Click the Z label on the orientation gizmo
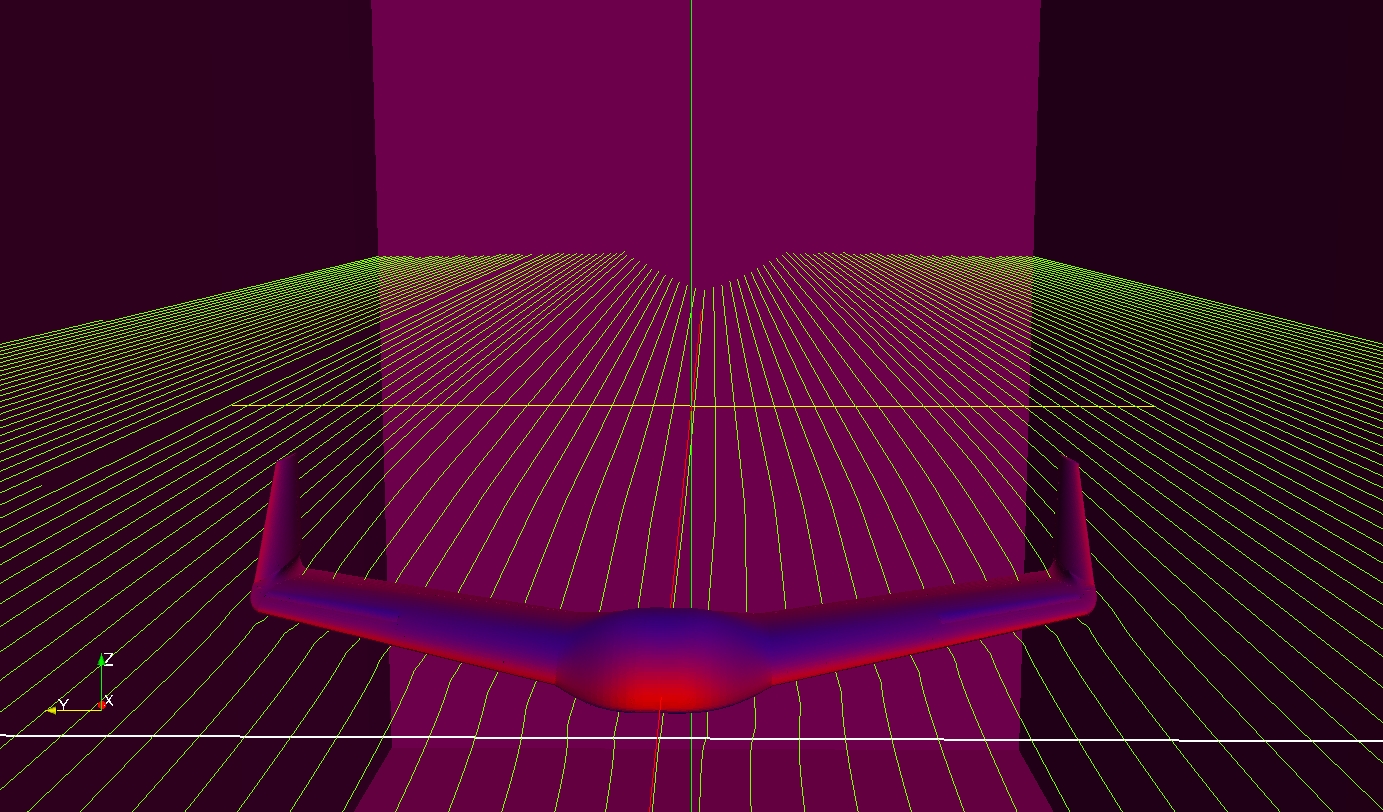Screen dimensions: 1383x812 coord(109,659)
